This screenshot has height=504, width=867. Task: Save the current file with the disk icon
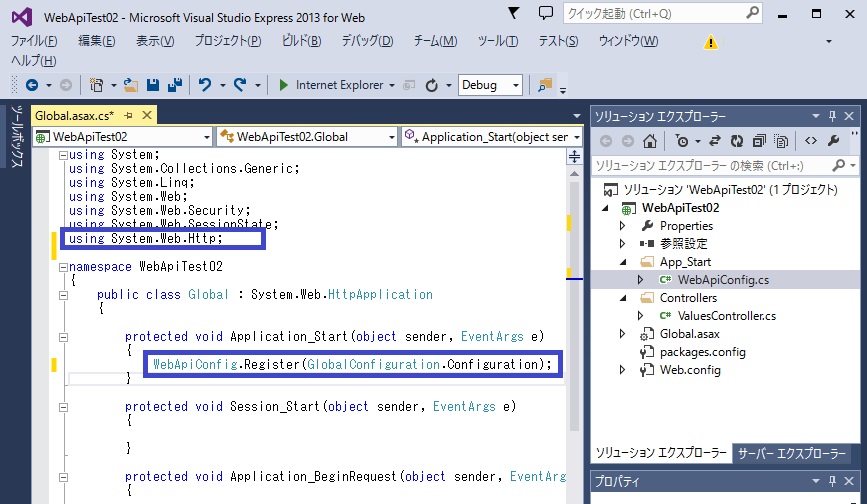153,85
